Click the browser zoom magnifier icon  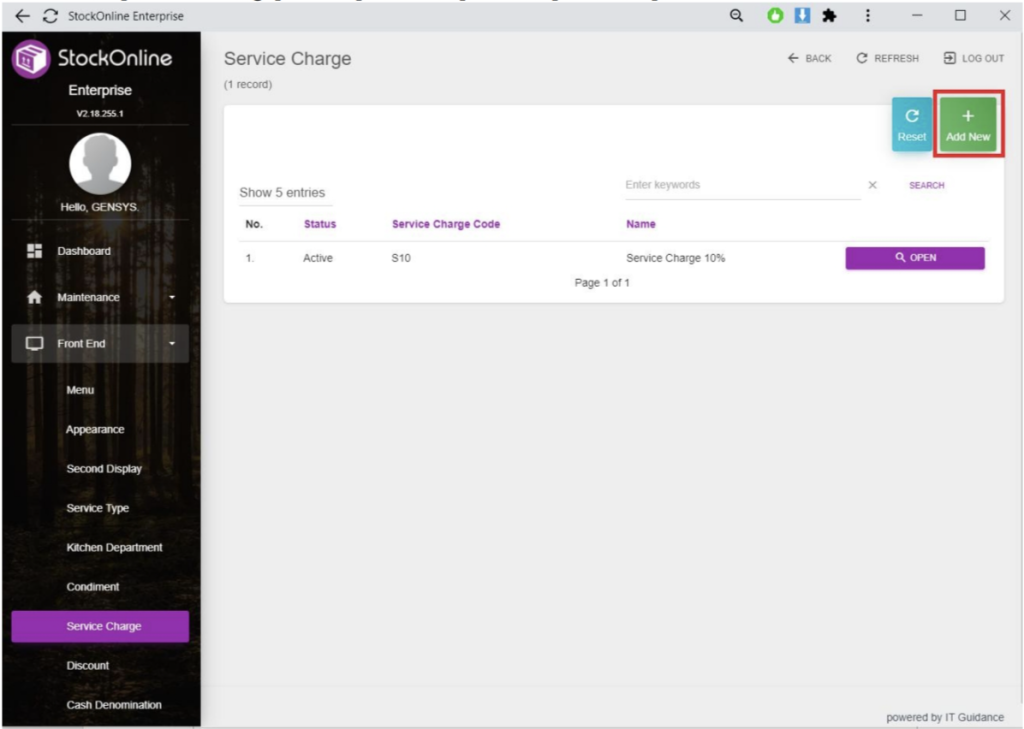[x=736, y=15]
